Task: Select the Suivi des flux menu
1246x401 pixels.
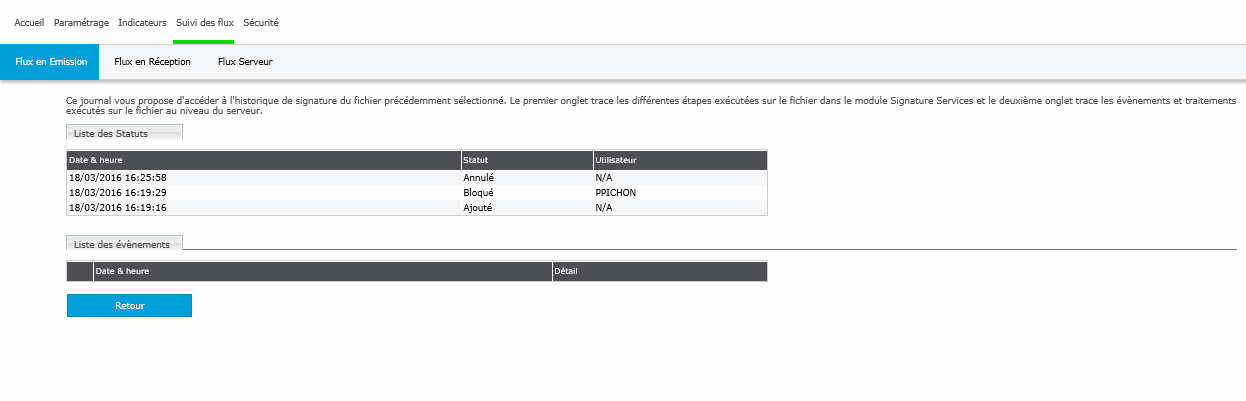Action: 204,22
